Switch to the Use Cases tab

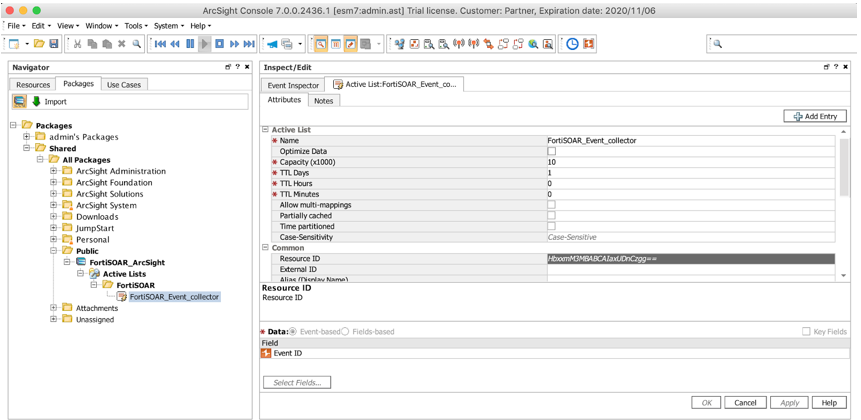pos(124,85)
